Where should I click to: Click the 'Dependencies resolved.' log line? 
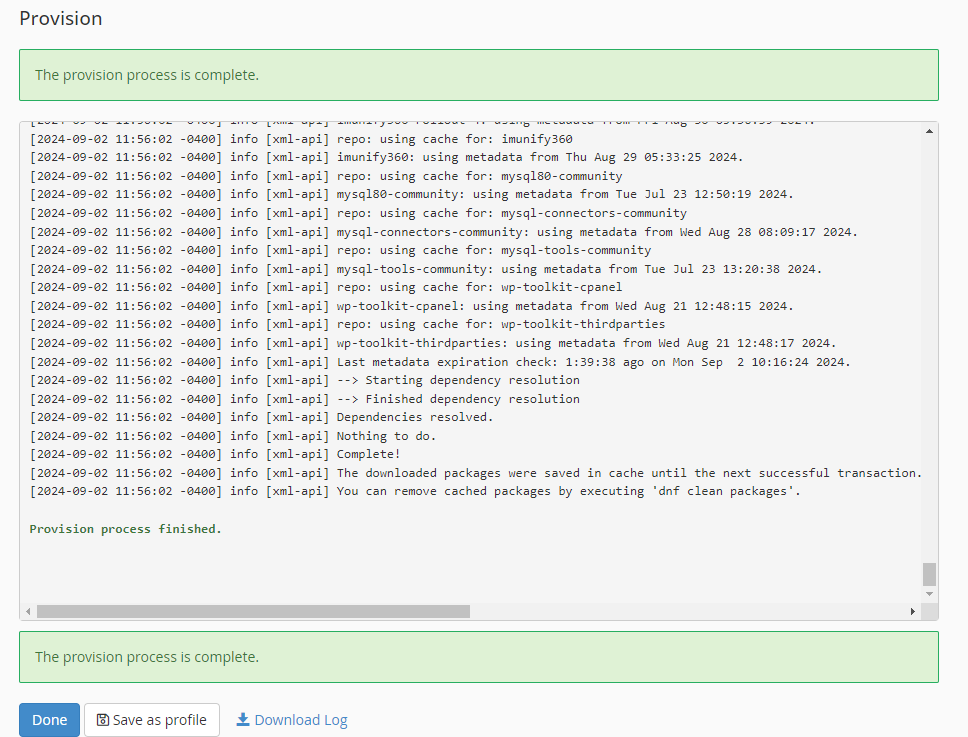pyautogui.click(x=261, y=417)
